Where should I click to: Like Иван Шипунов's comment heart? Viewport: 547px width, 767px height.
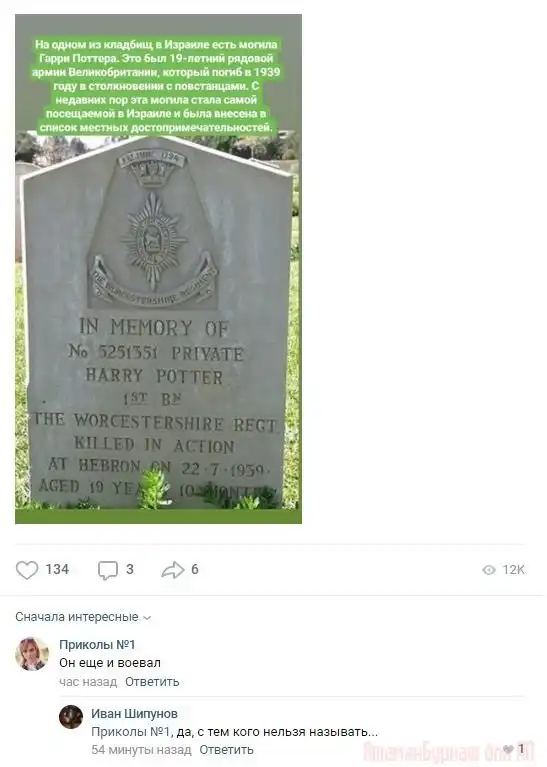coord(508,749)
